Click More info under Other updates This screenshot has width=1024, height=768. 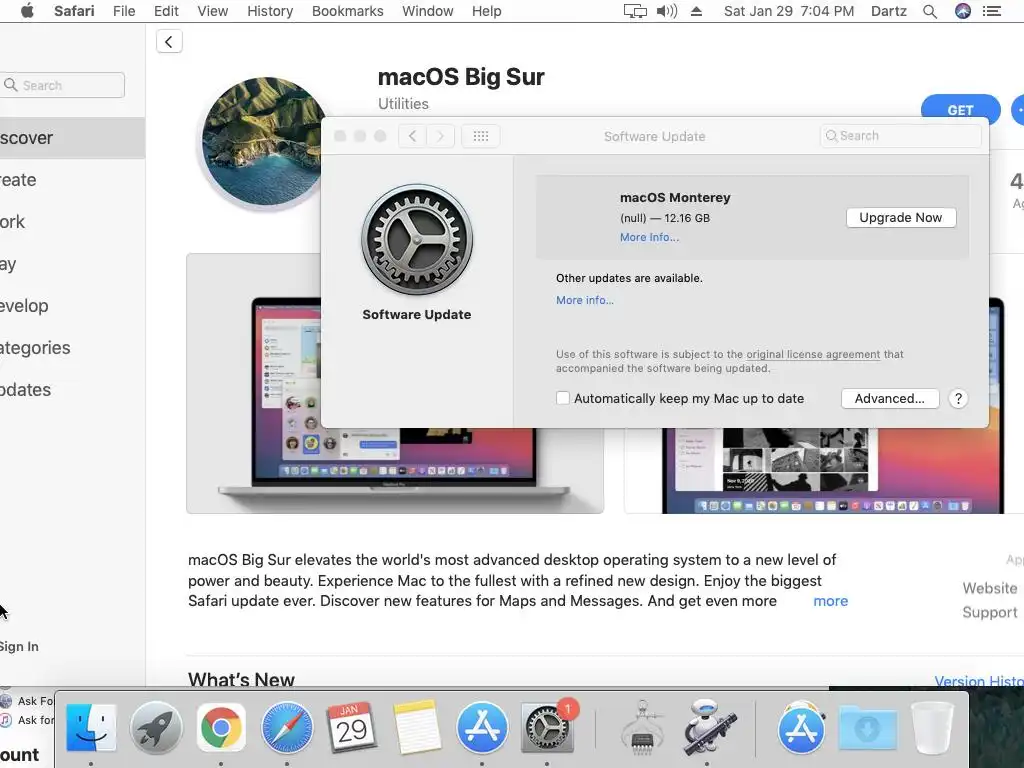click(x=584, y=300)
